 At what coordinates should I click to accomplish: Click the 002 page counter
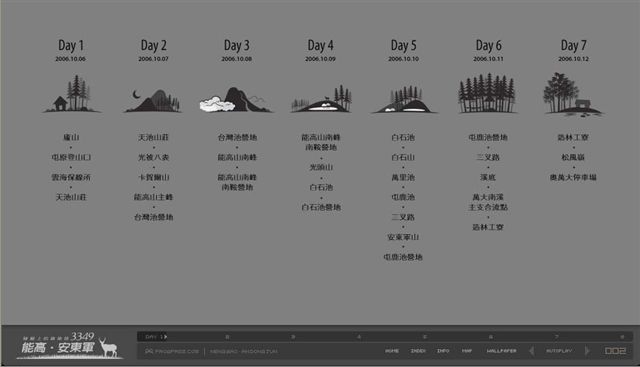point(615,351)
